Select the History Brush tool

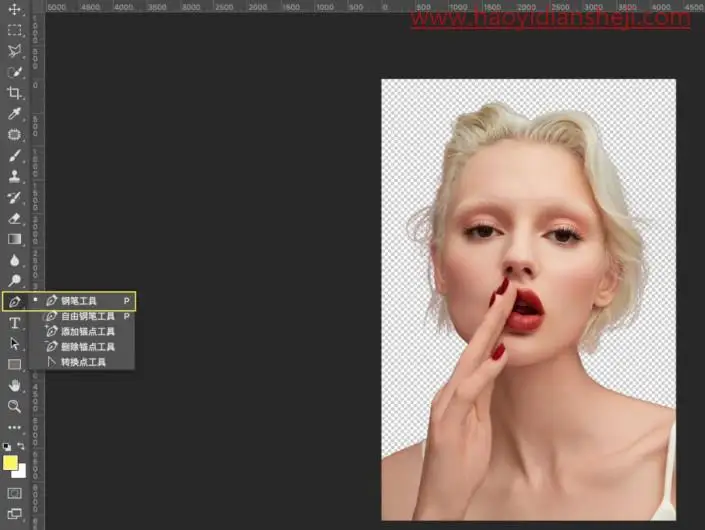(x=14, y=197)
